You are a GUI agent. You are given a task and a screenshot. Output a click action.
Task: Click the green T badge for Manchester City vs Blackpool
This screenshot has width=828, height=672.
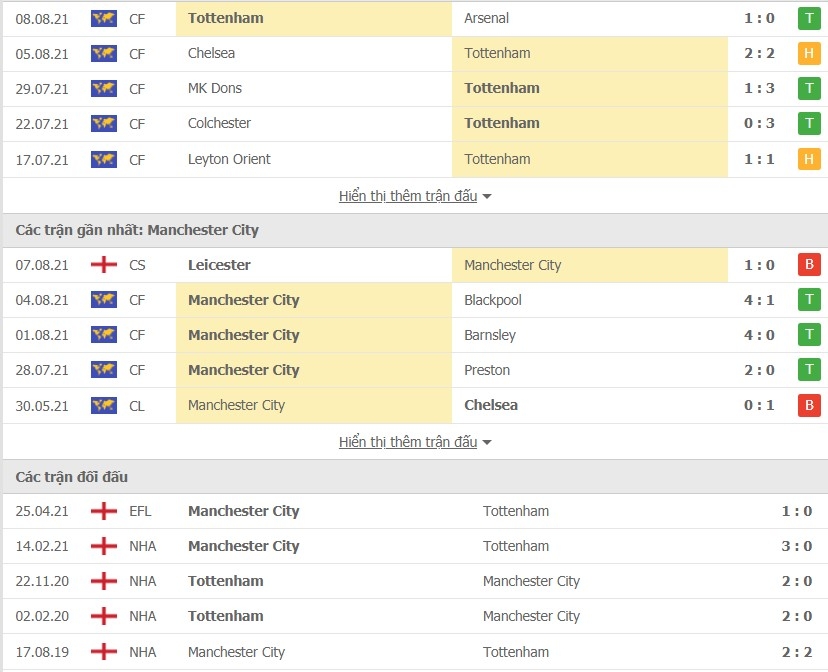[809, 300]
